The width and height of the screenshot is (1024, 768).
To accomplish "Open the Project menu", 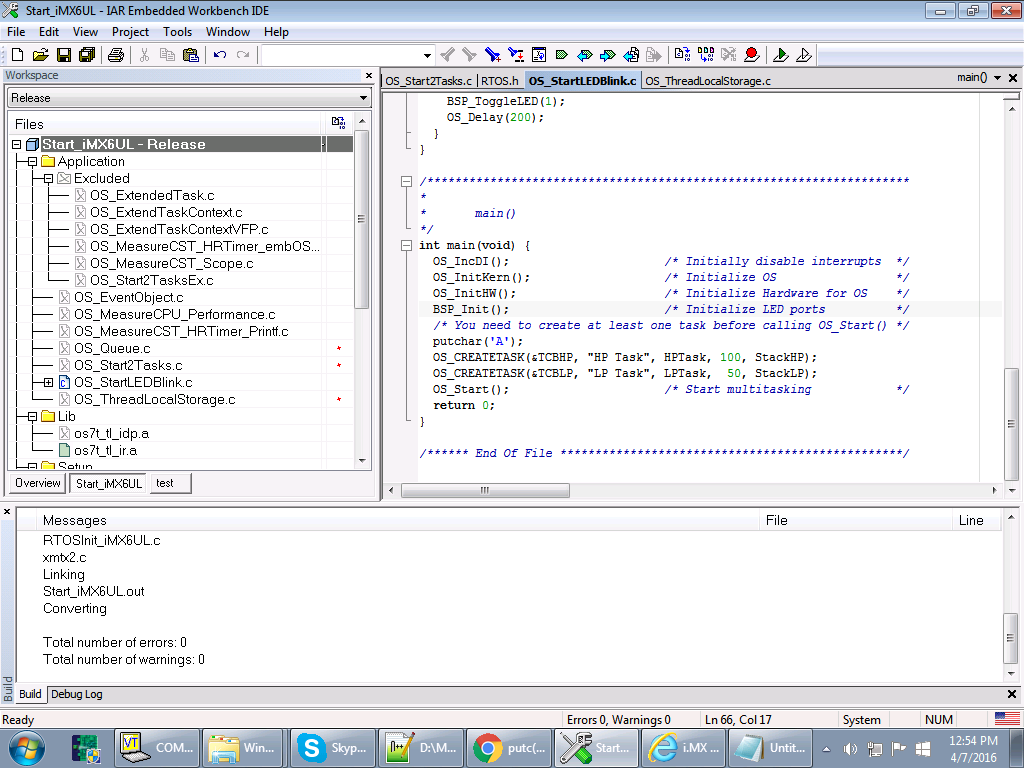I will coord(130,31).
